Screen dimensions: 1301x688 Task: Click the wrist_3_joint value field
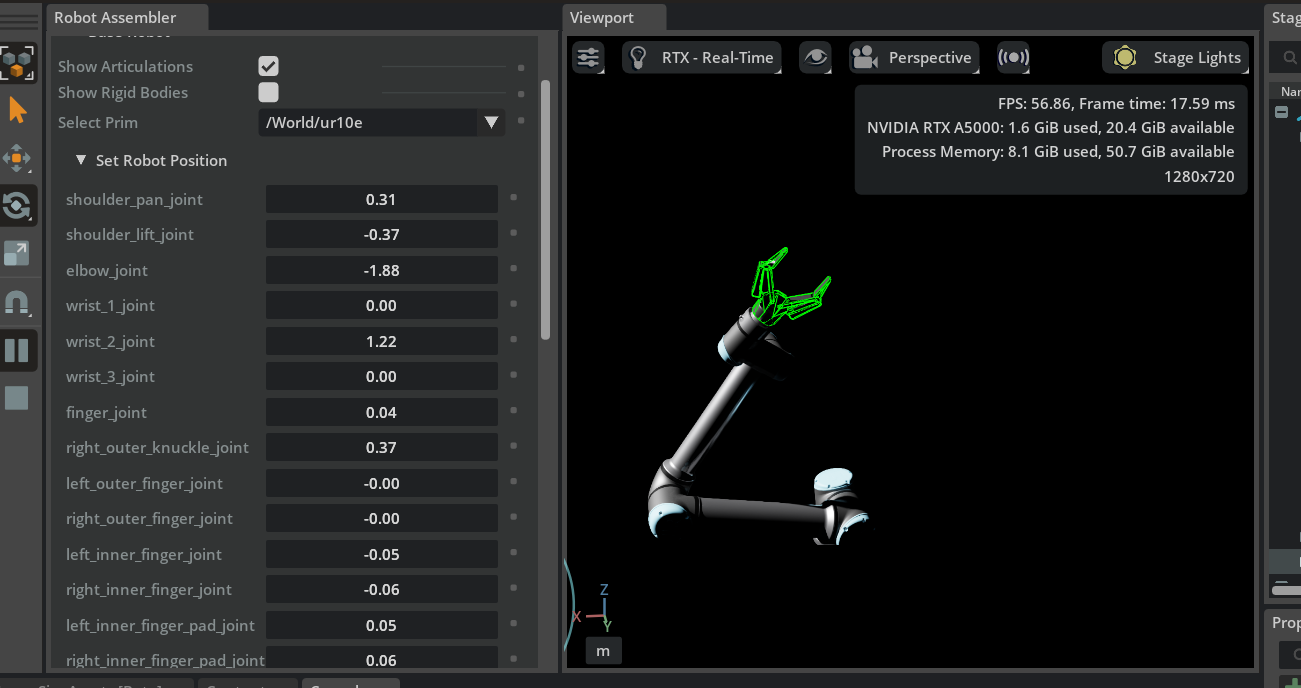tap(381, 376)
